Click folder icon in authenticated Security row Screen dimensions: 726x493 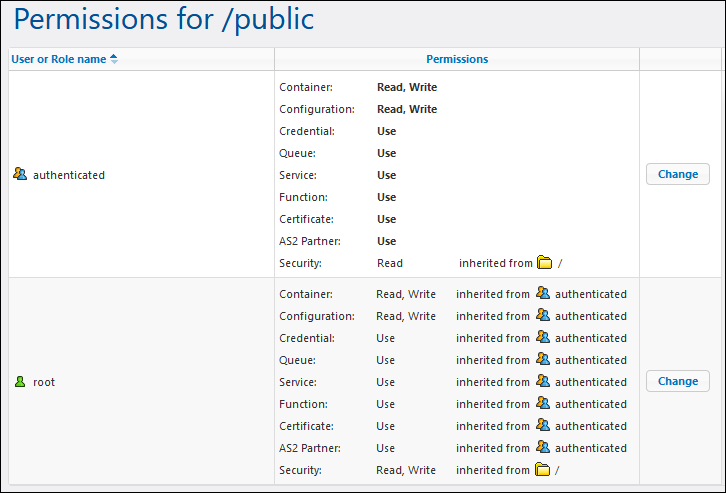click(x=544, y=263)
